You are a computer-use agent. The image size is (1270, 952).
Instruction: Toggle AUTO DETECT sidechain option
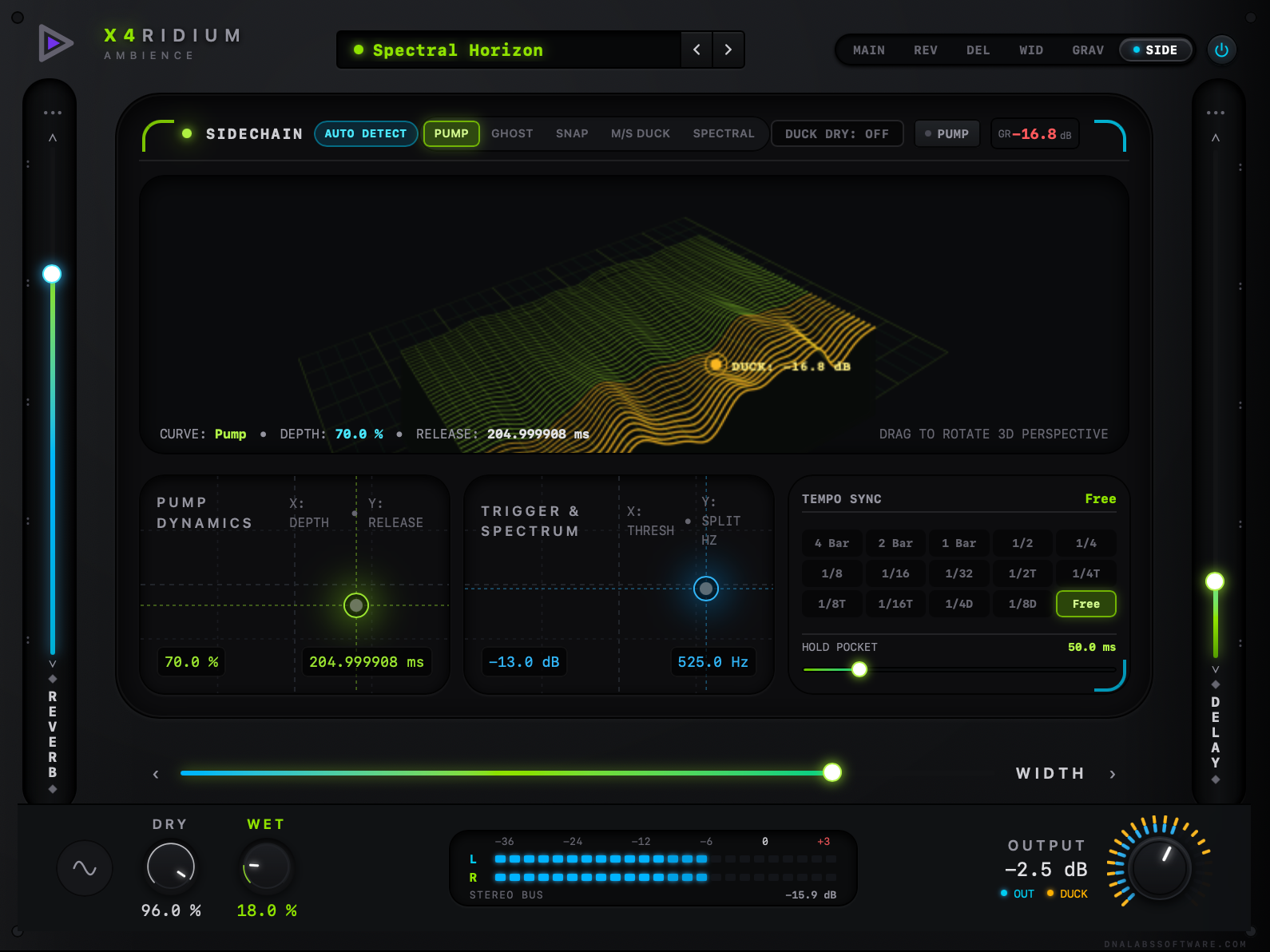366,133
